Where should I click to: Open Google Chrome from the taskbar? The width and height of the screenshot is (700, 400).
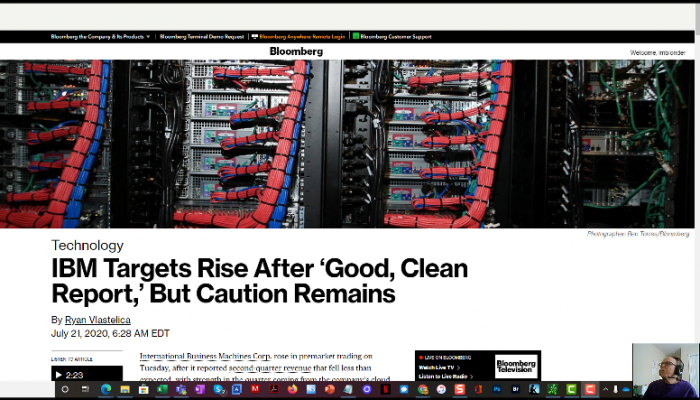[423, 389]
